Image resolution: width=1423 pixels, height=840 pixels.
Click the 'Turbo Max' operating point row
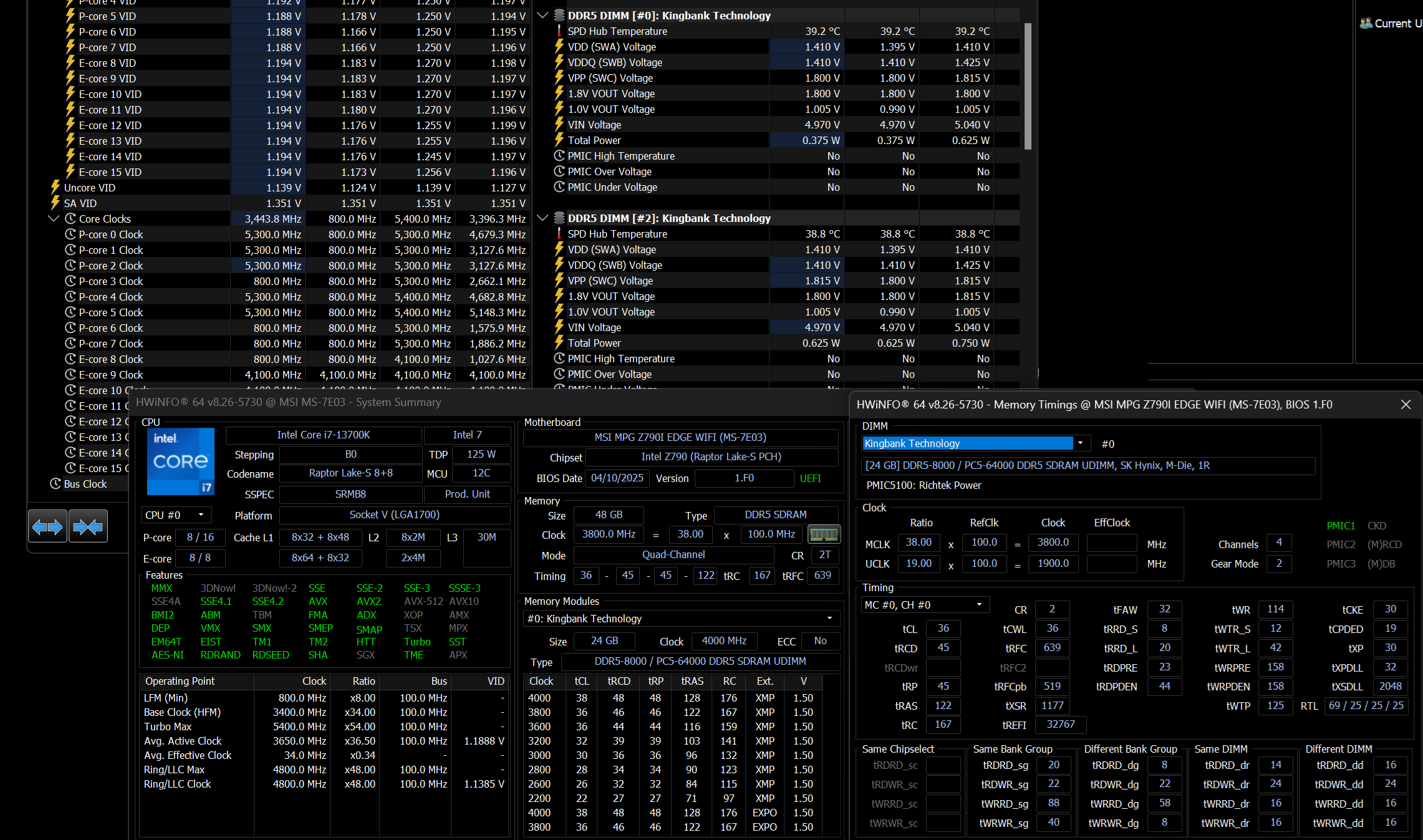(324, 727)
